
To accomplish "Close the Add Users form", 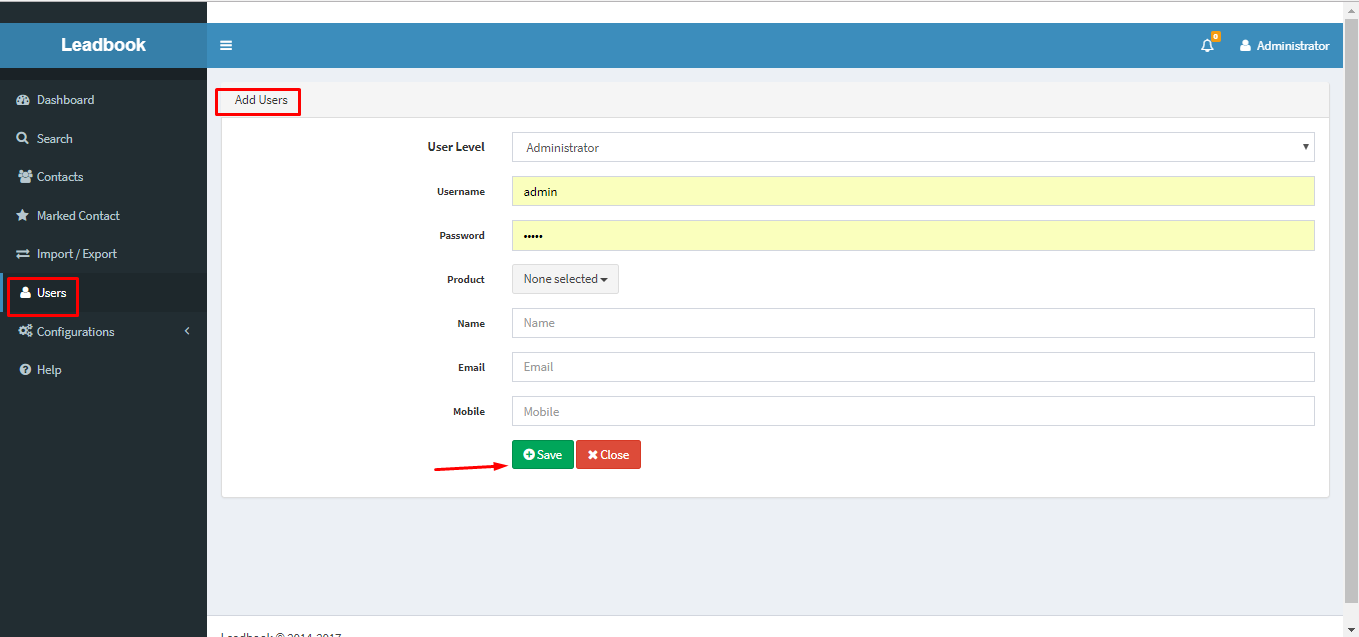I will tap(608, 455).
